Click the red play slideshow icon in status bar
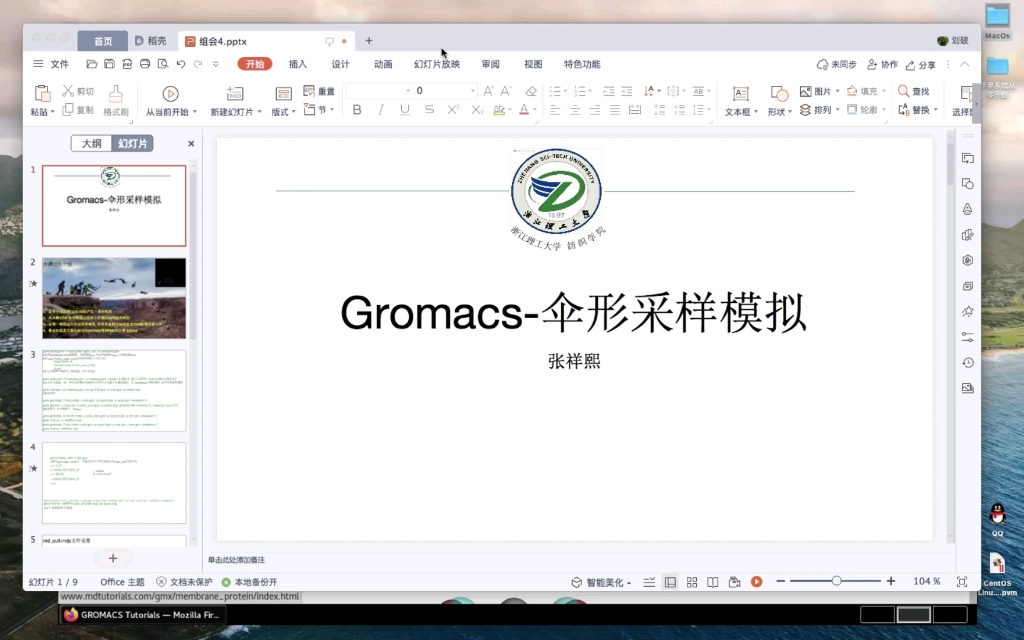Screen dimensions: 1024x640 coord(757,580)
